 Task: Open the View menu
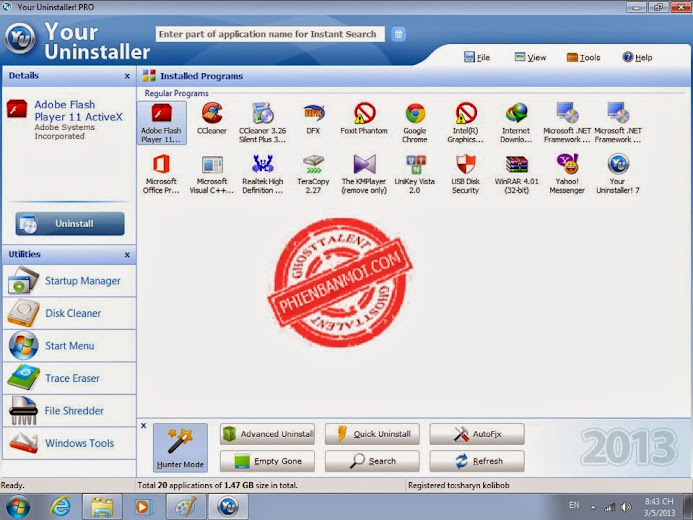(530, 57)
